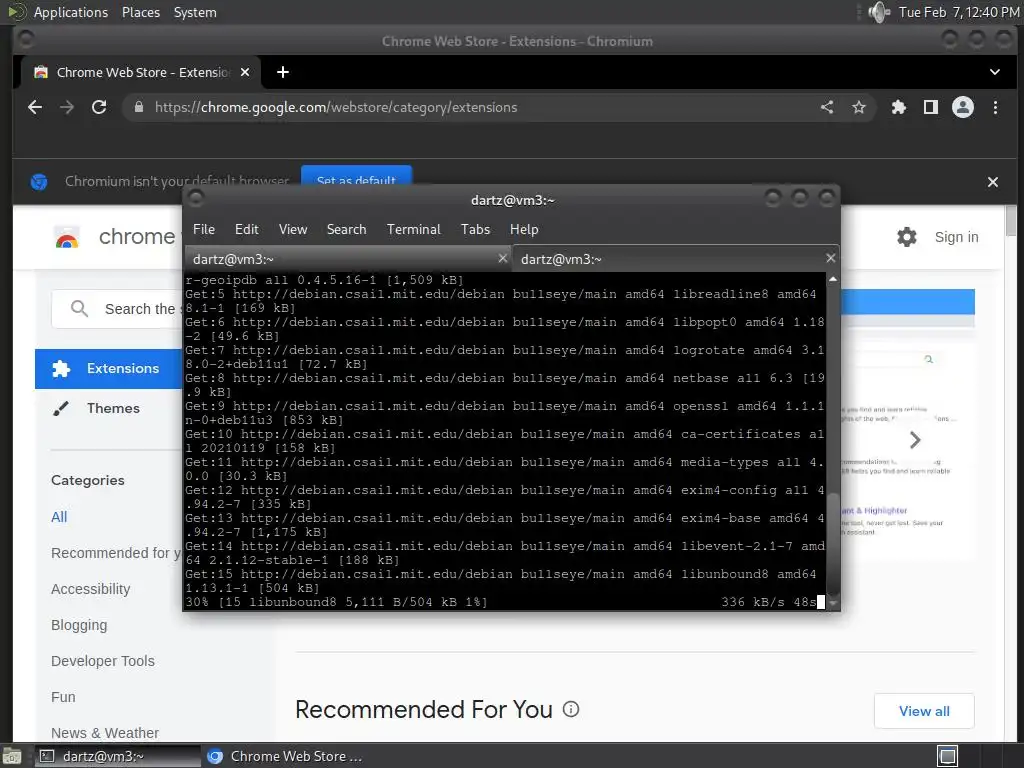
Task: Choose the Fun category
Action: [x=63, y=696]
